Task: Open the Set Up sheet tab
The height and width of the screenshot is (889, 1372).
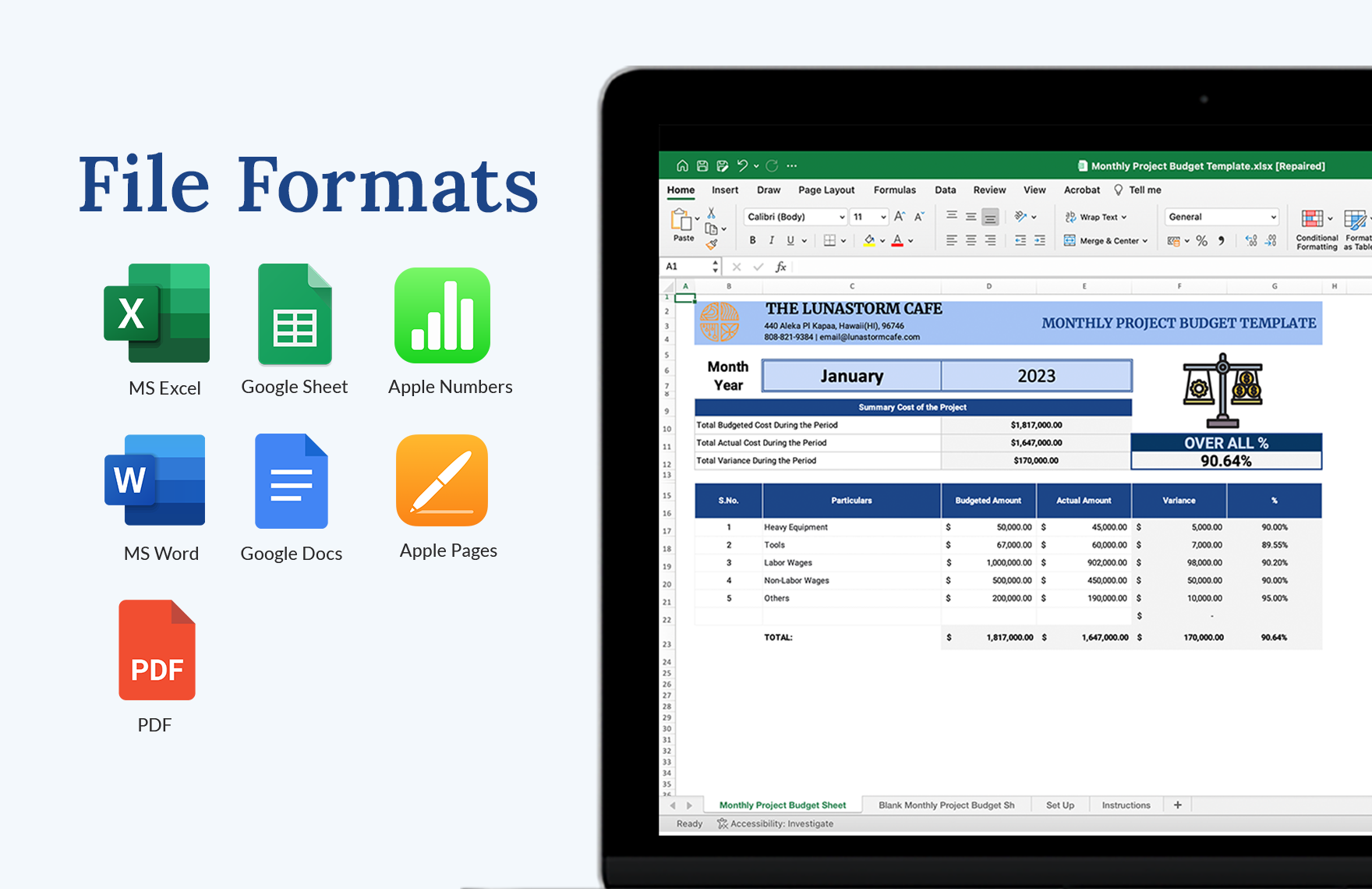Action: (1060, 805)
